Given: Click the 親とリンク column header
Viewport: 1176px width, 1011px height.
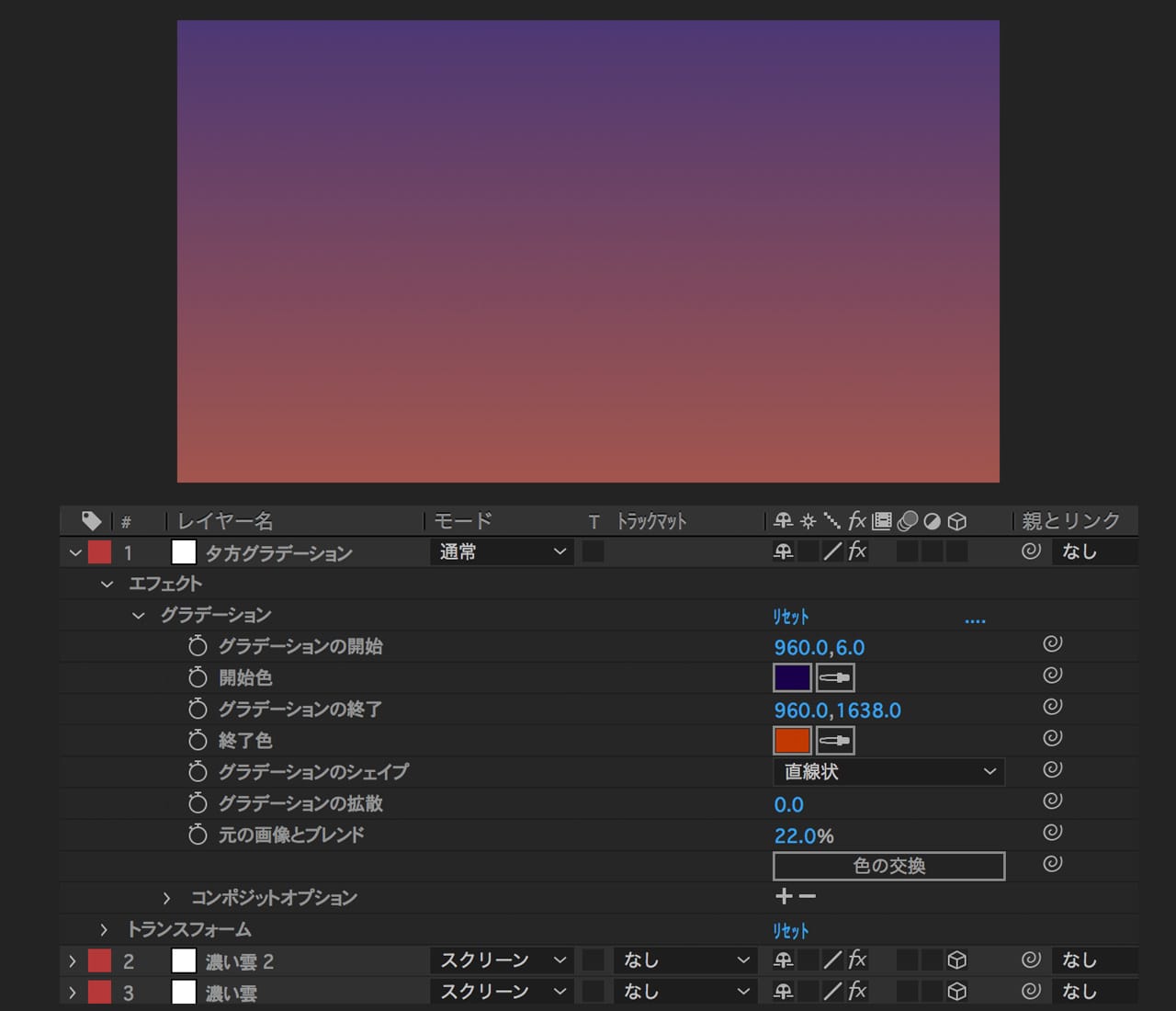Looking at the screenshot, I should pyautogui.click(x=1071, y=521).
